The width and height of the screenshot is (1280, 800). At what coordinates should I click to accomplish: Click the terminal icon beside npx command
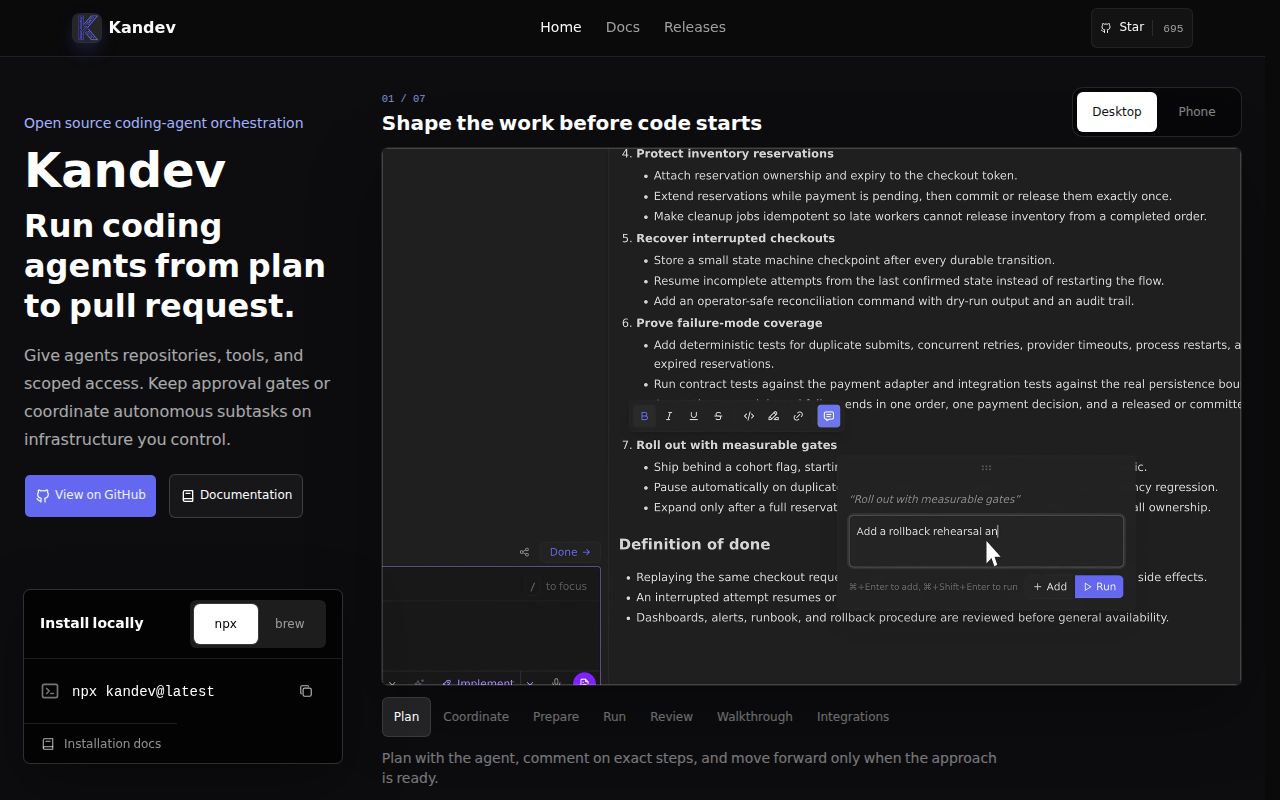[50, 691]
